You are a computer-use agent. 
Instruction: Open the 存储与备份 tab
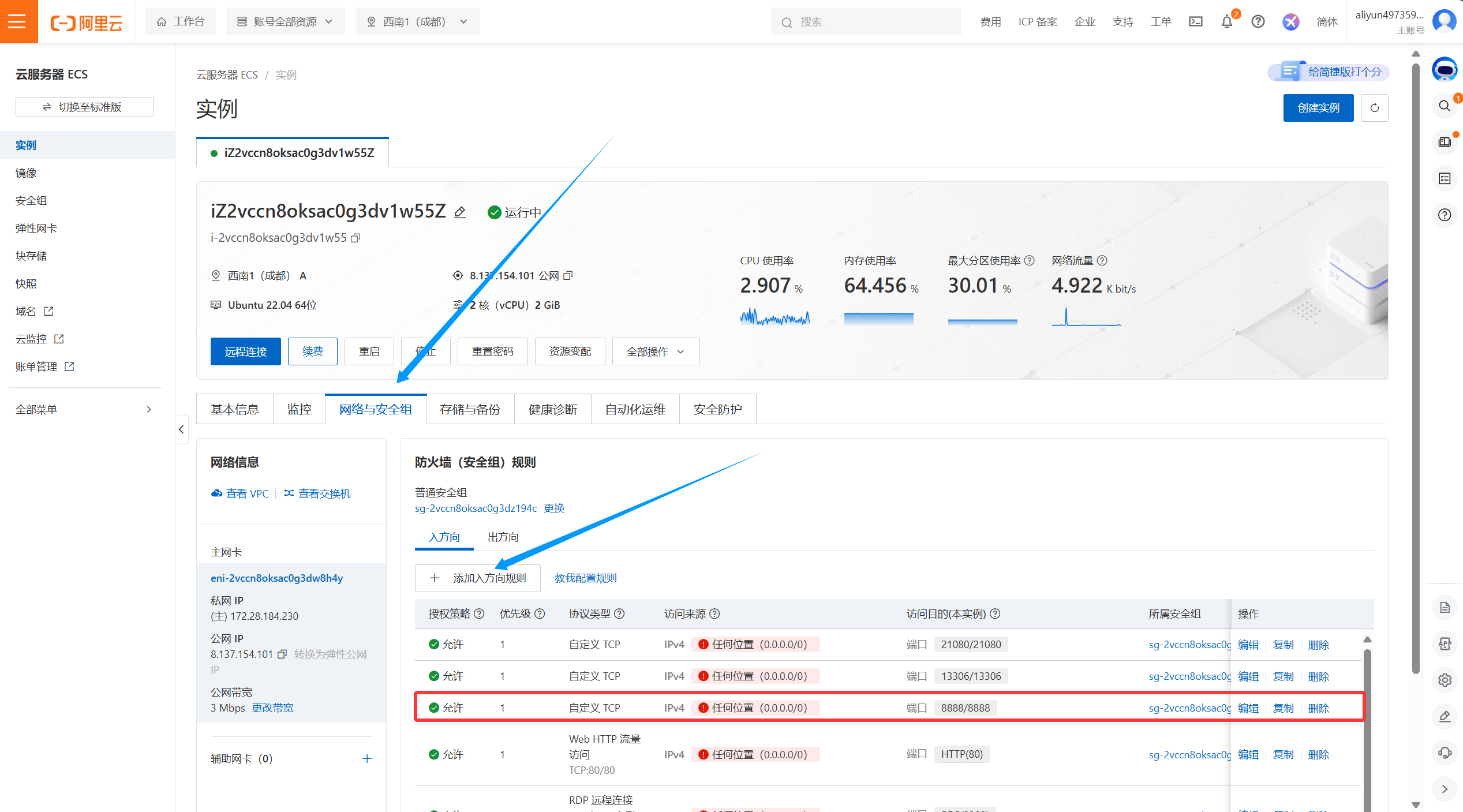(x=470, y=409)
